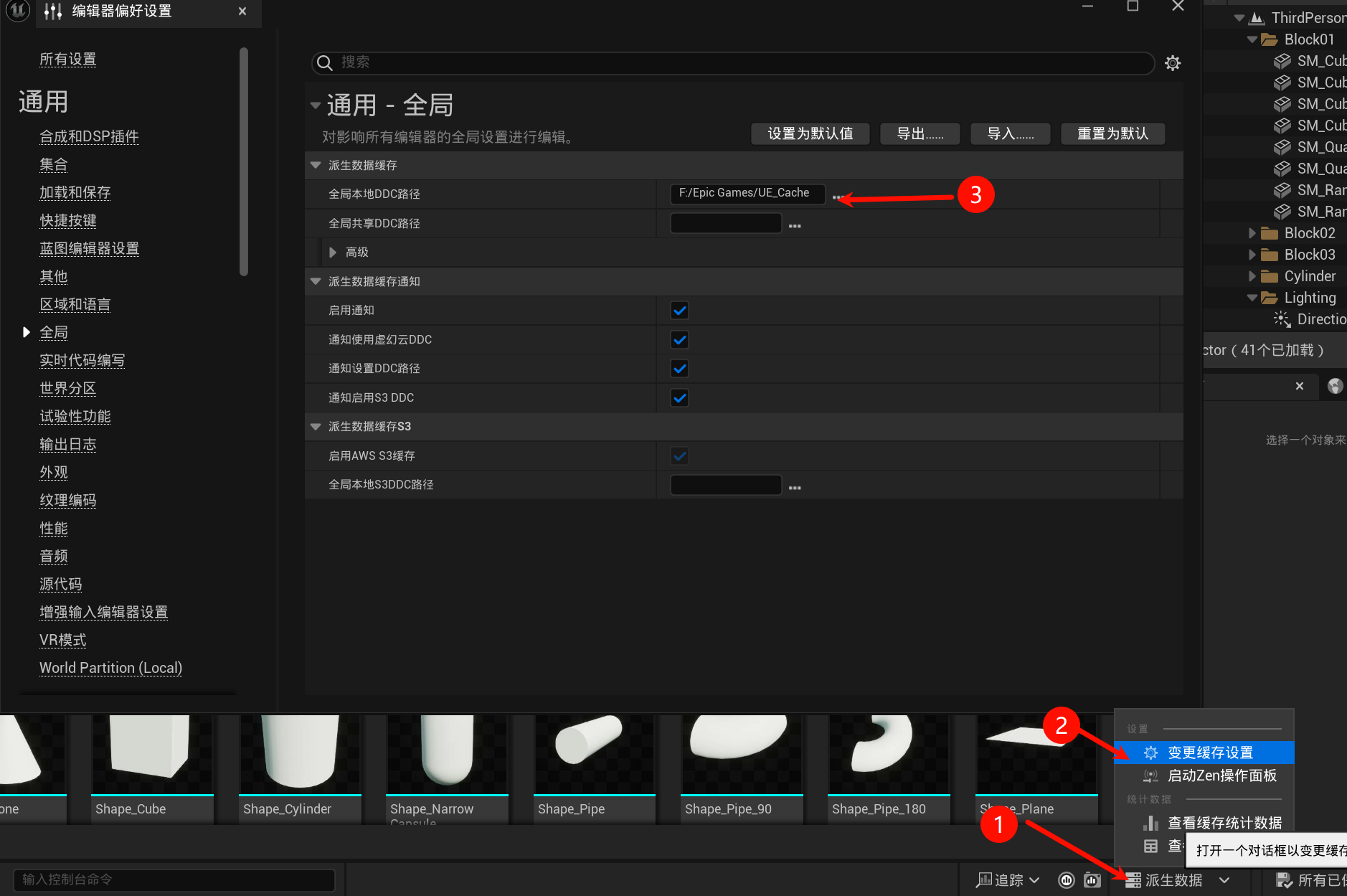Screen dimensions: 1347x896
Task: Click the settings sidebar vertical scrollbar
Action: (244, 161)
